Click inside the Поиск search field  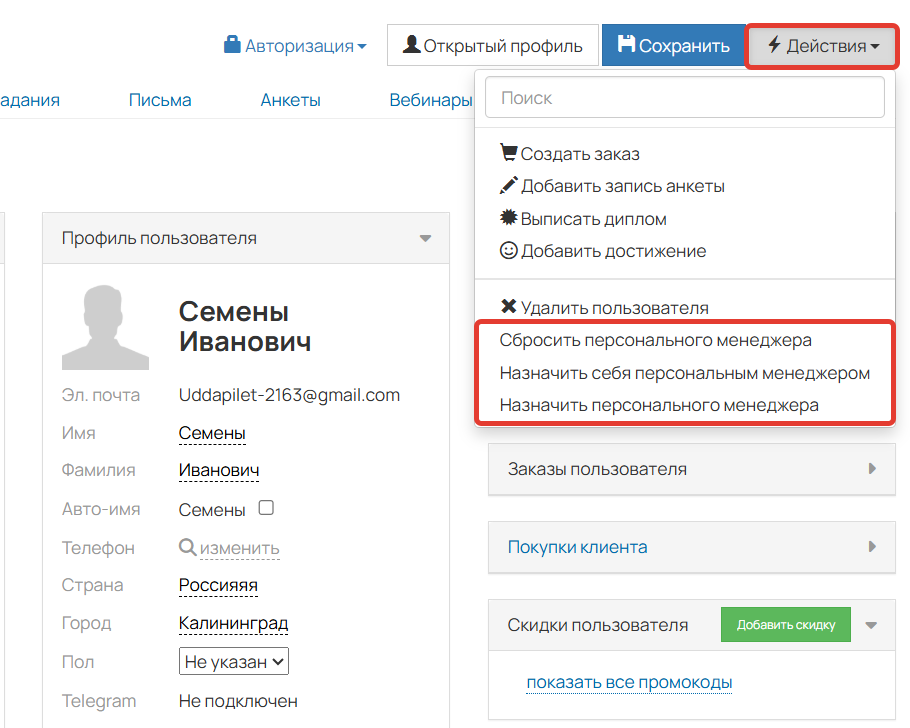pos(684,97)
